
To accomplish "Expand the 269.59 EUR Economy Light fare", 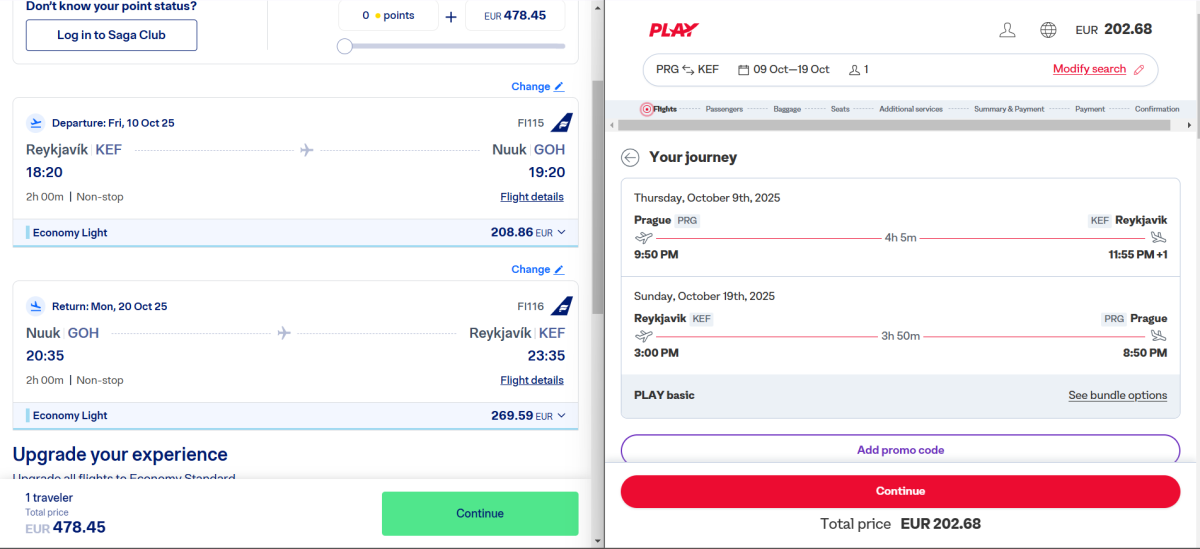I will (x=561, y=415).
